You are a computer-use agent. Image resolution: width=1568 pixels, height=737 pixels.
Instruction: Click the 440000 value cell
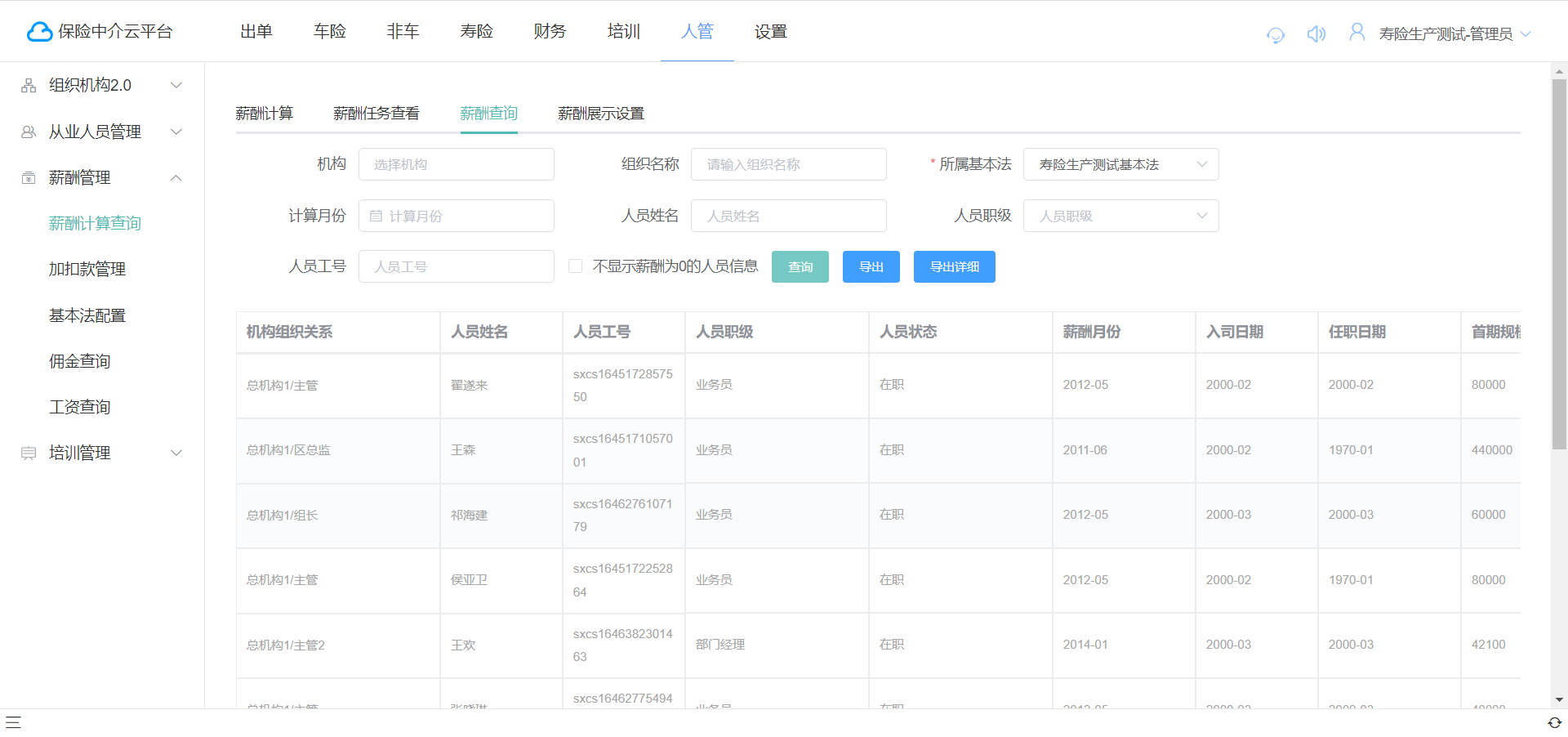1492,450
